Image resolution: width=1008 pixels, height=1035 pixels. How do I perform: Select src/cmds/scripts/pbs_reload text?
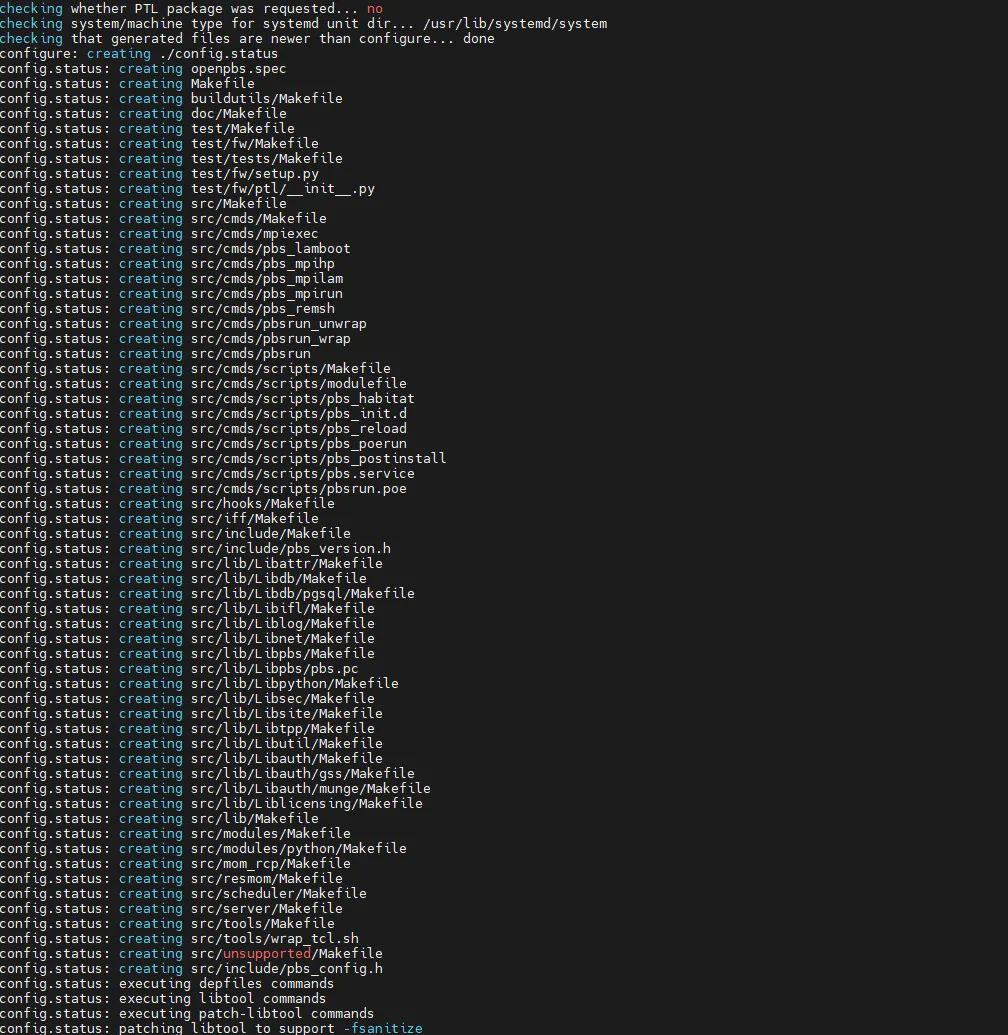coord(298,428)
